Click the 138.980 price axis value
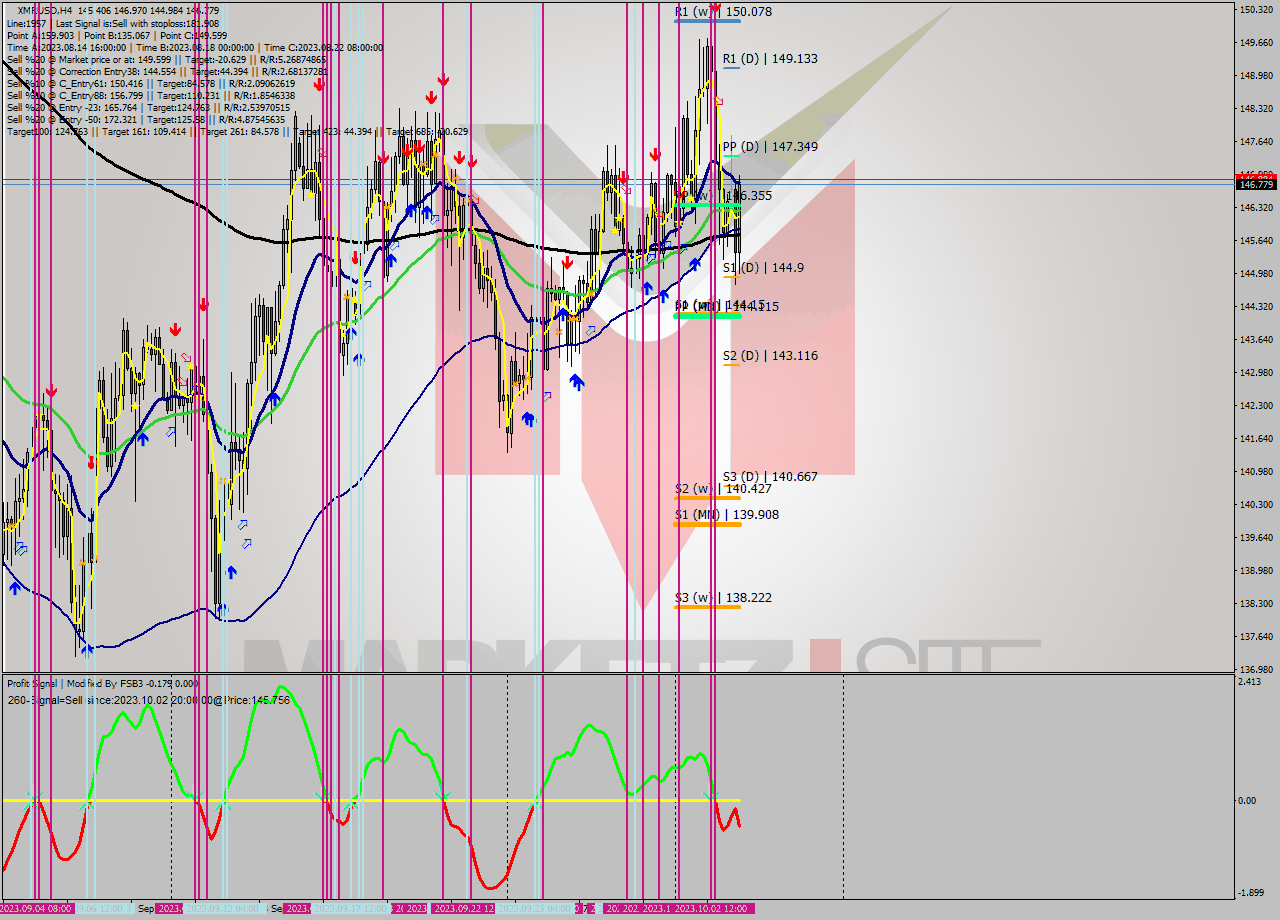 point(1256,571)
